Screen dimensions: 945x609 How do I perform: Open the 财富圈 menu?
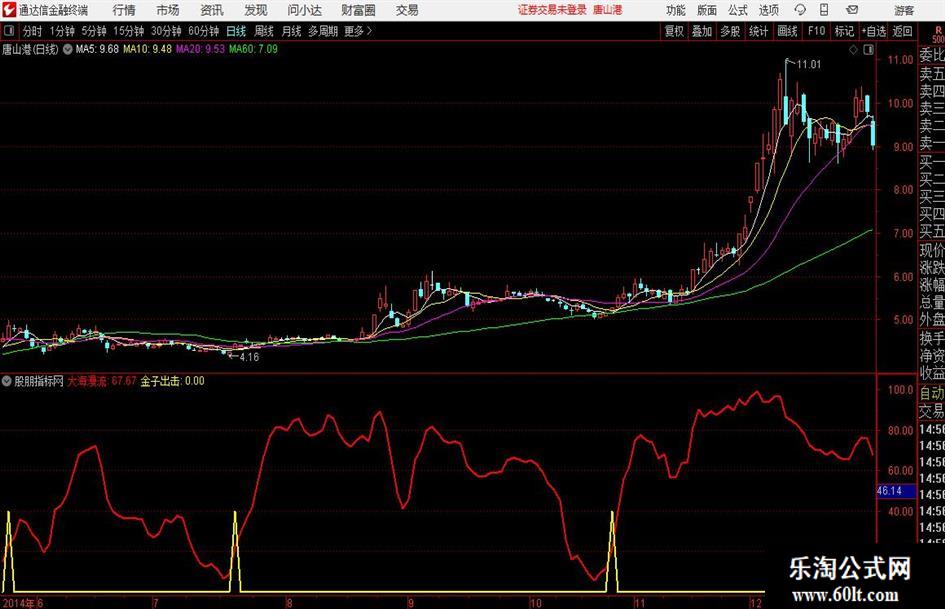pos(358,10)
